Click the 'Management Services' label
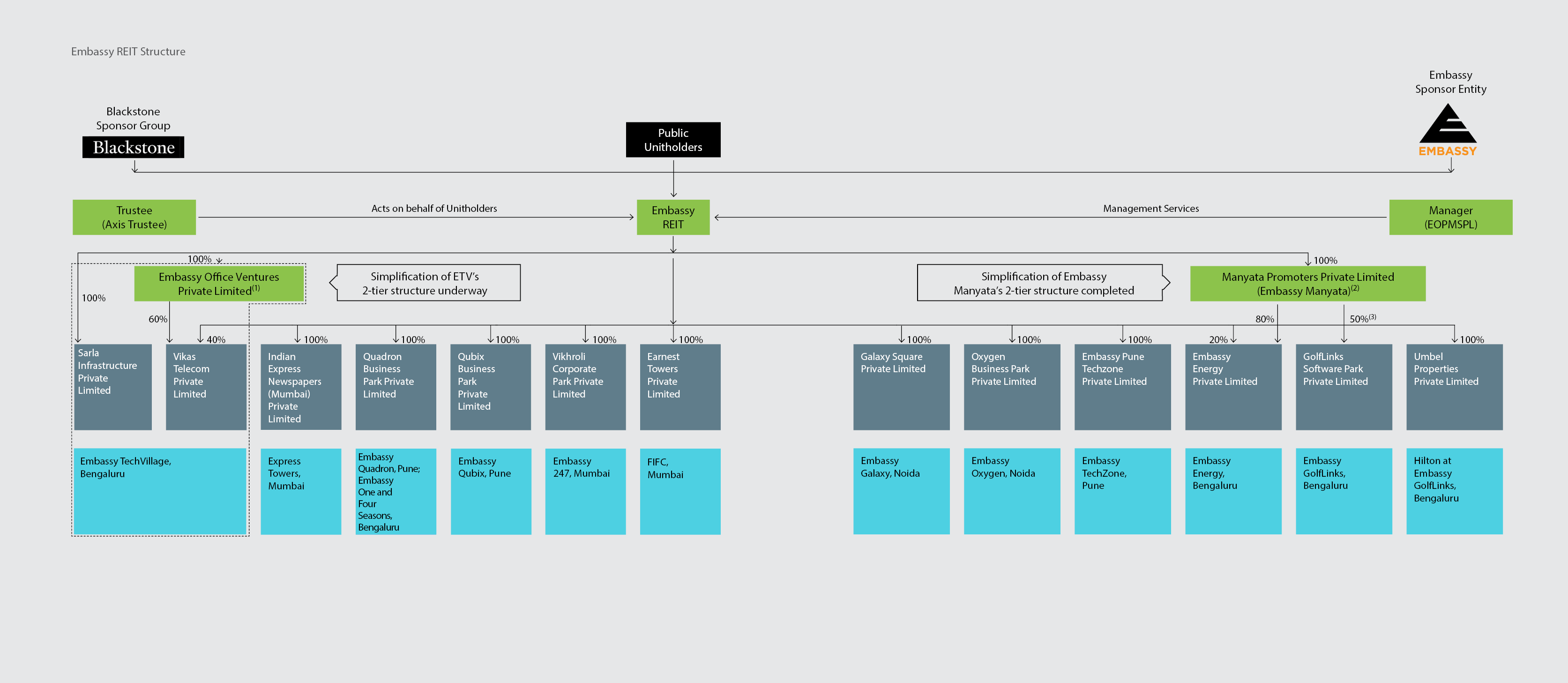The width and height of the screenshot is (1568, 683). click(x=1151, y=208)
